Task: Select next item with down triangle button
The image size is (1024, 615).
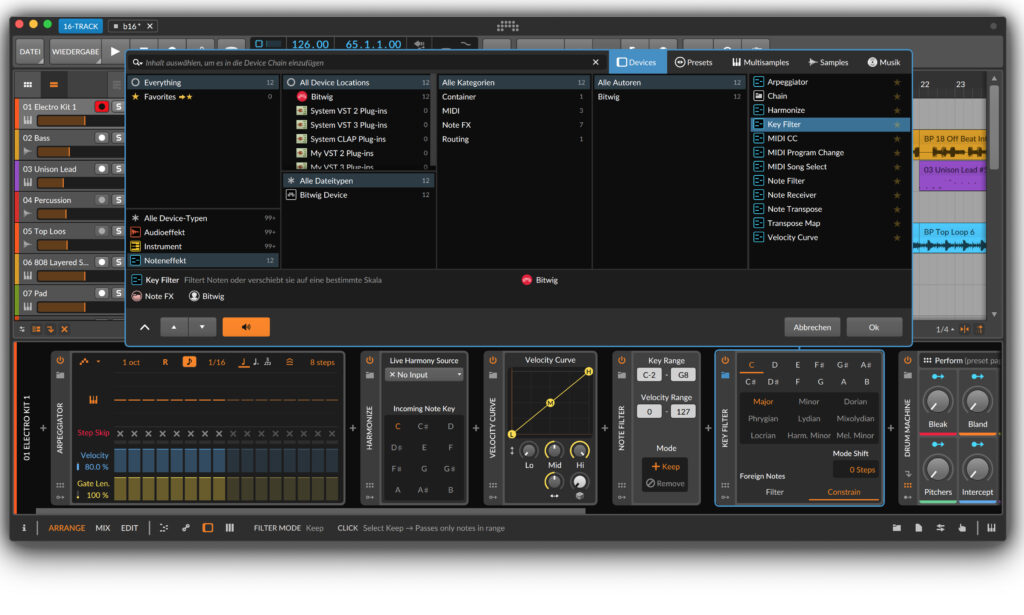Action: pos(202,327)
